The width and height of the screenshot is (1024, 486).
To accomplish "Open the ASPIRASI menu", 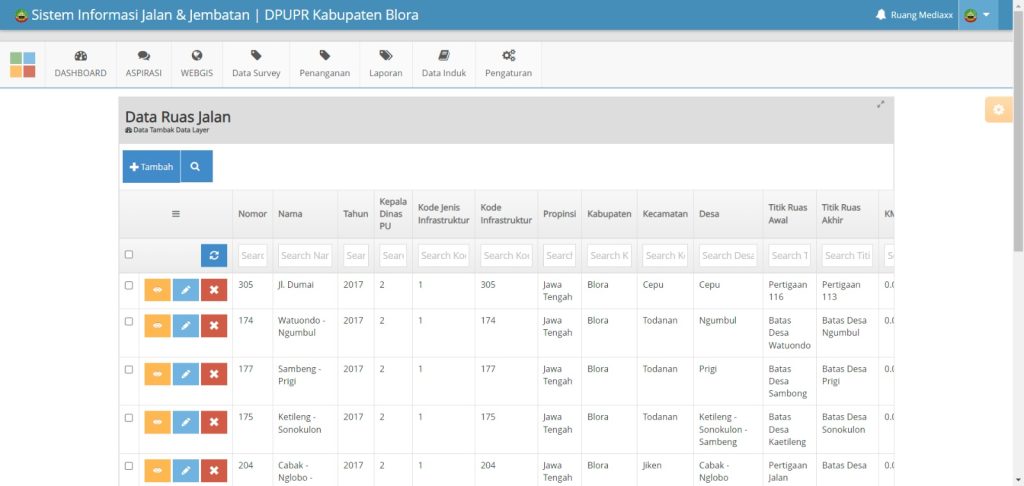I will point(144,64).
